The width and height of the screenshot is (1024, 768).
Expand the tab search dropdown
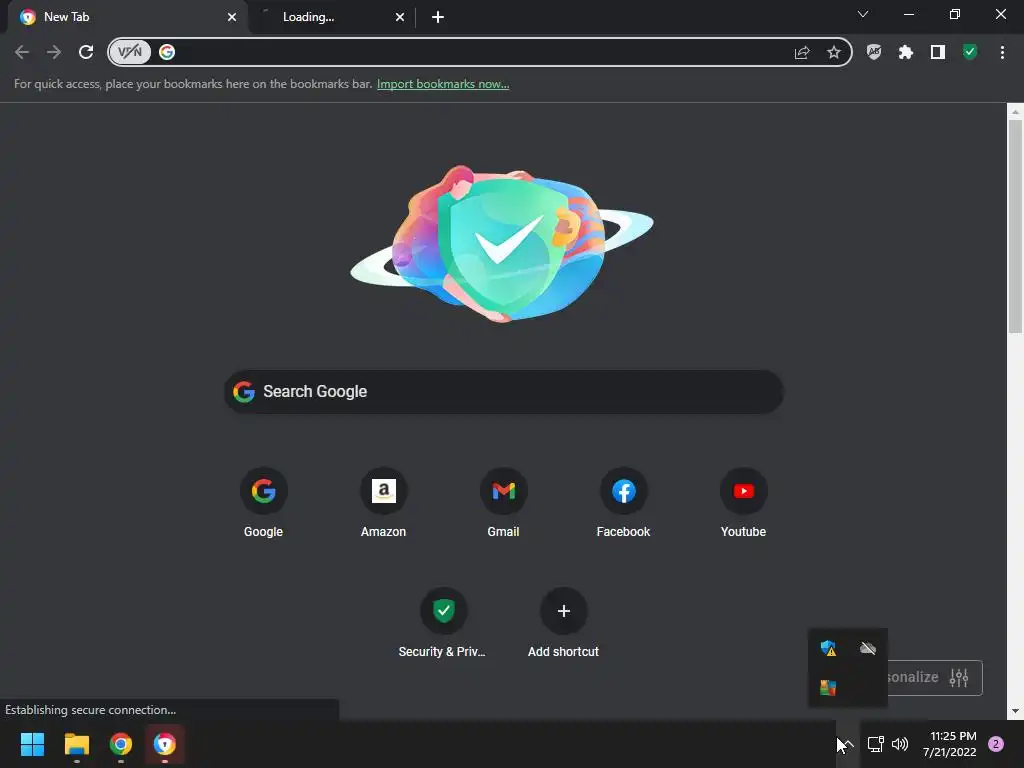coord(863,14)
